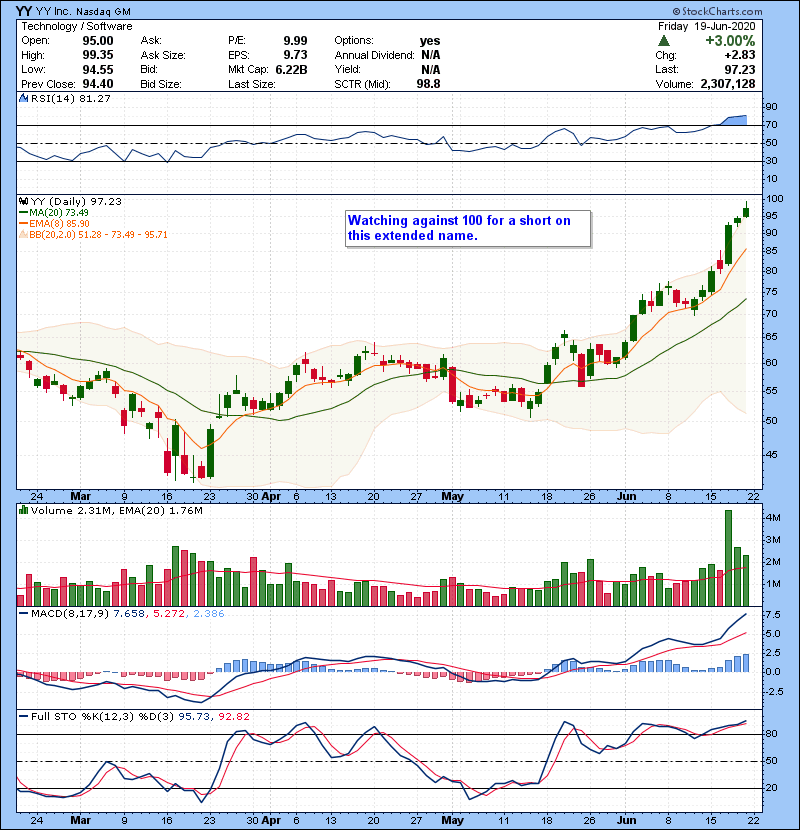Click the Volume bar chart icon
This screenshot has height=830, width=800.
23,510
